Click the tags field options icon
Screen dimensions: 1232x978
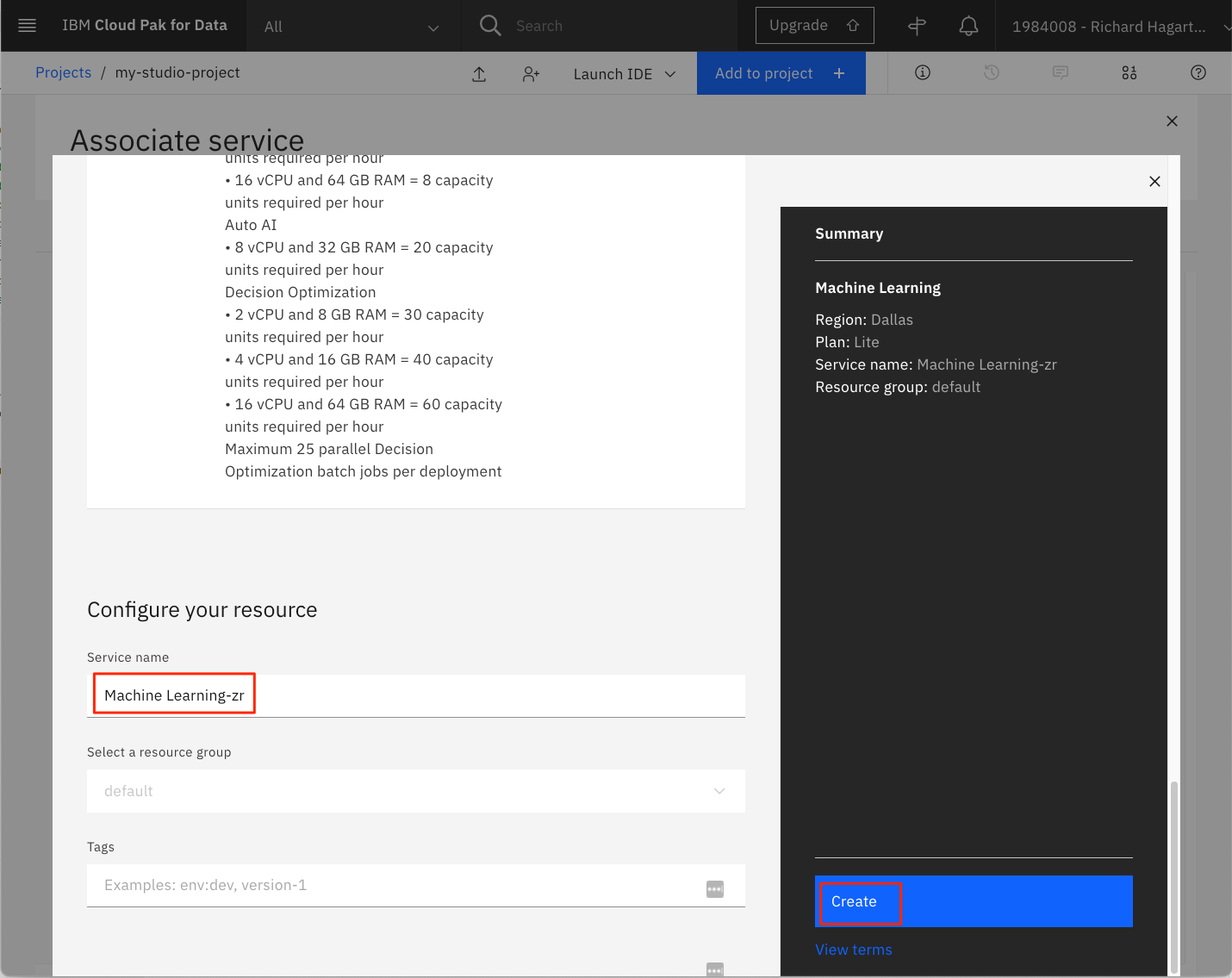[x=715, y=889]
